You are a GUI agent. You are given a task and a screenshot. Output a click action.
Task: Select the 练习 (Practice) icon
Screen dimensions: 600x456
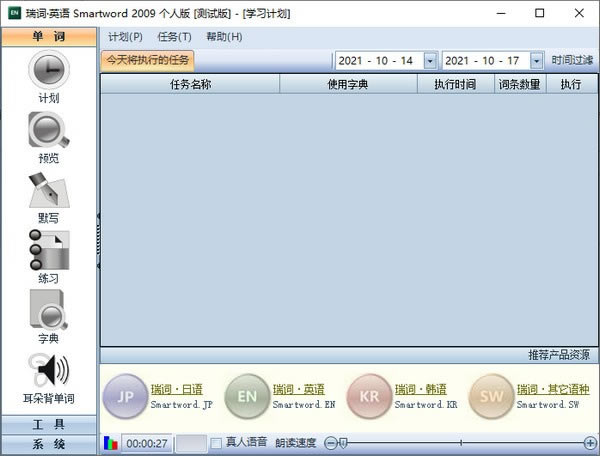(48, 250)
